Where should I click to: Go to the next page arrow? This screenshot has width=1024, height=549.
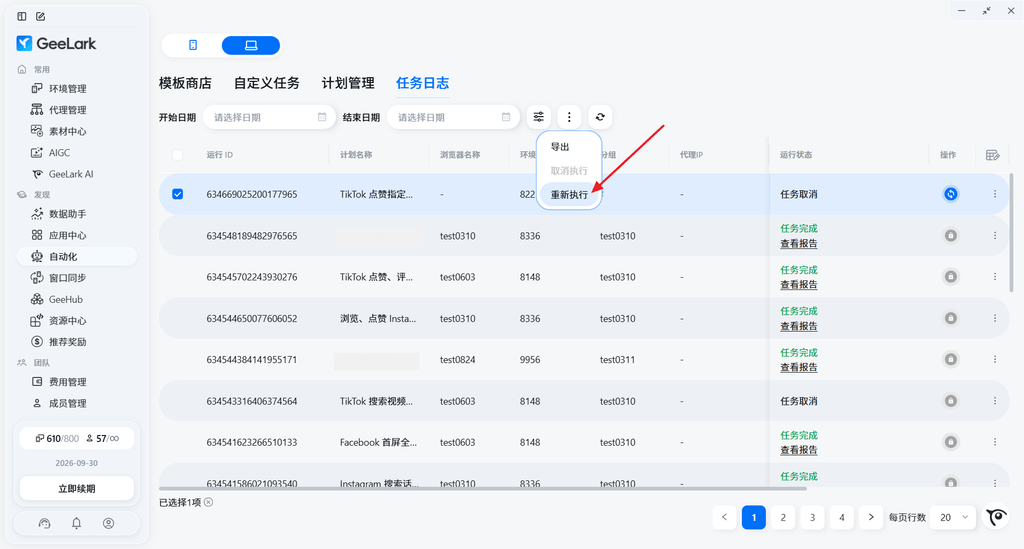tap(871, 518)
